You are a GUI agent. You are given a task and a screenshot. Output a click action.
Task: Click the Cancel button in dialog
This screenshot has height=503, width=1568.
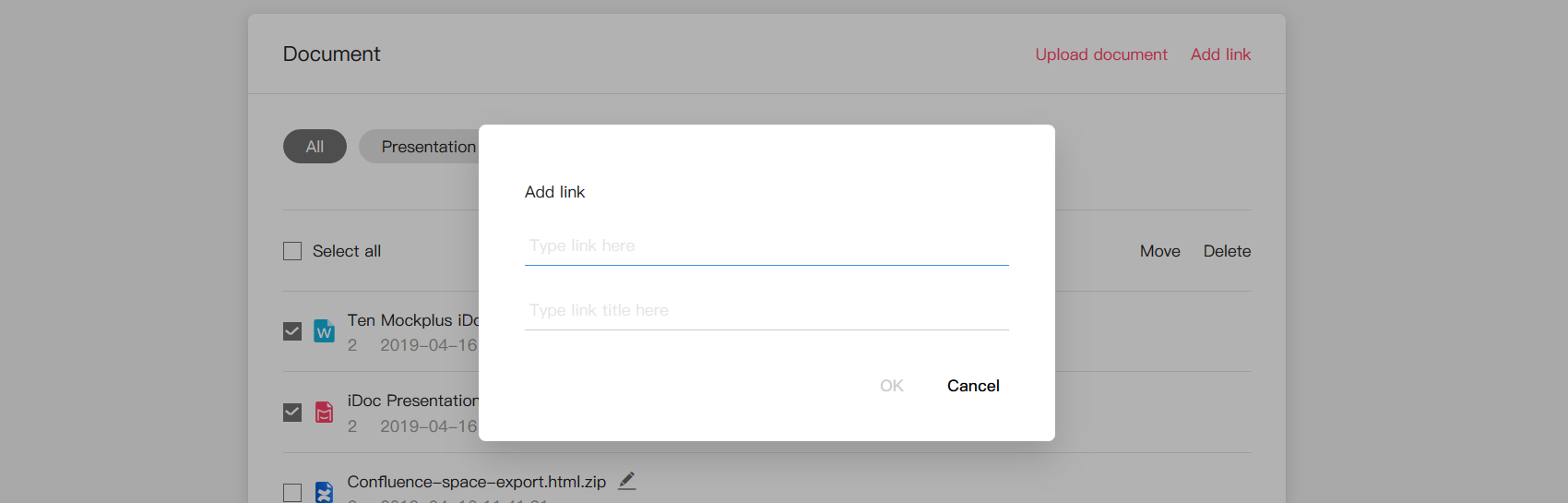pos(973,386)
